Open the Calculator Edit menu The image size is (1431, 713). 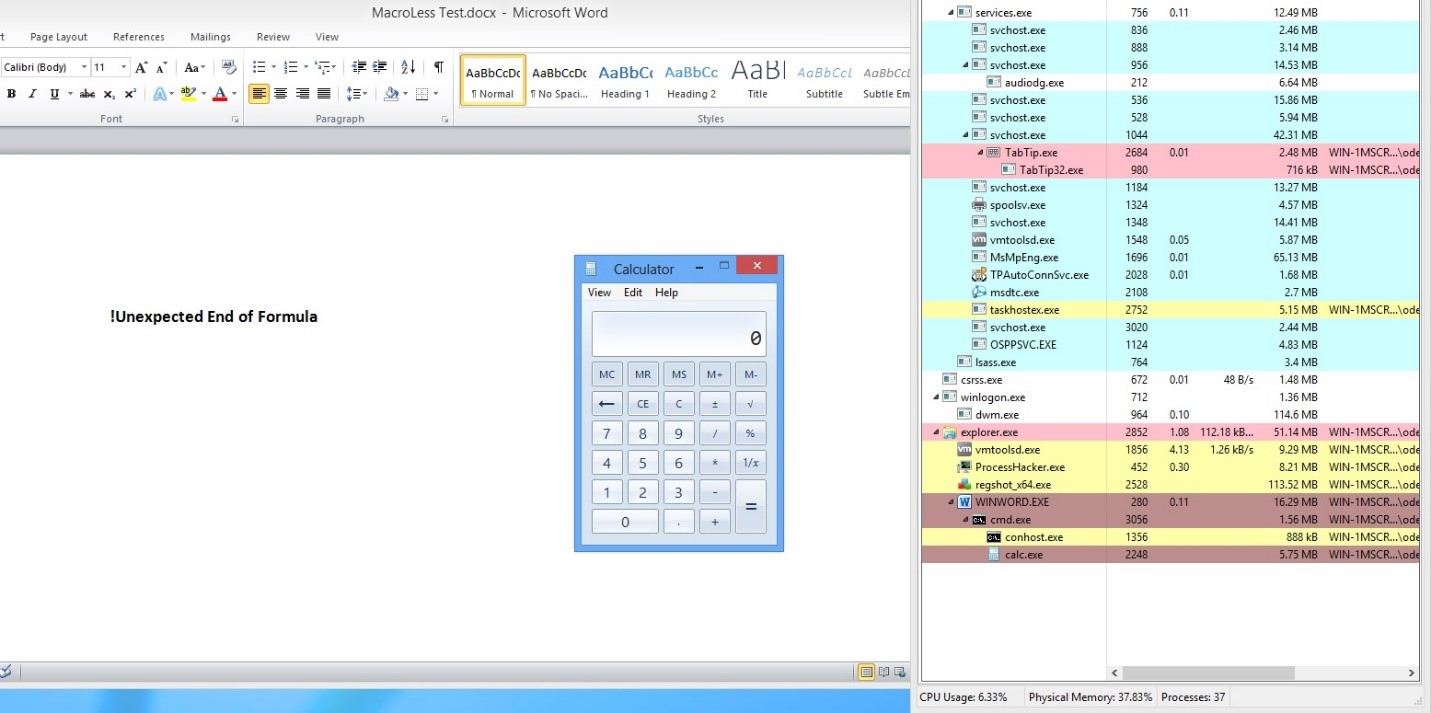coord(633,293)
